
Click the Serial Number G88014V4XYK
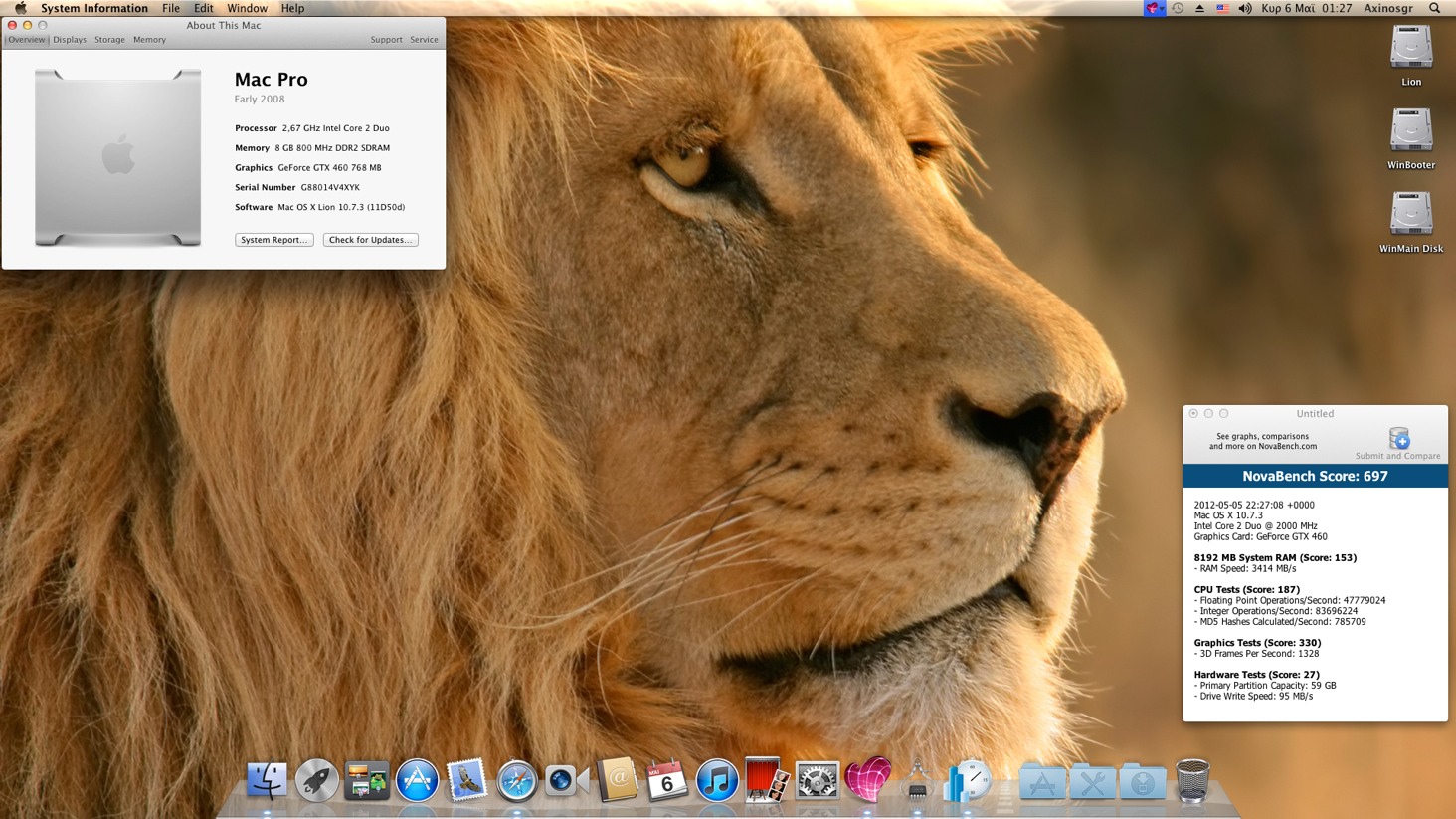(x=297, y=187)
